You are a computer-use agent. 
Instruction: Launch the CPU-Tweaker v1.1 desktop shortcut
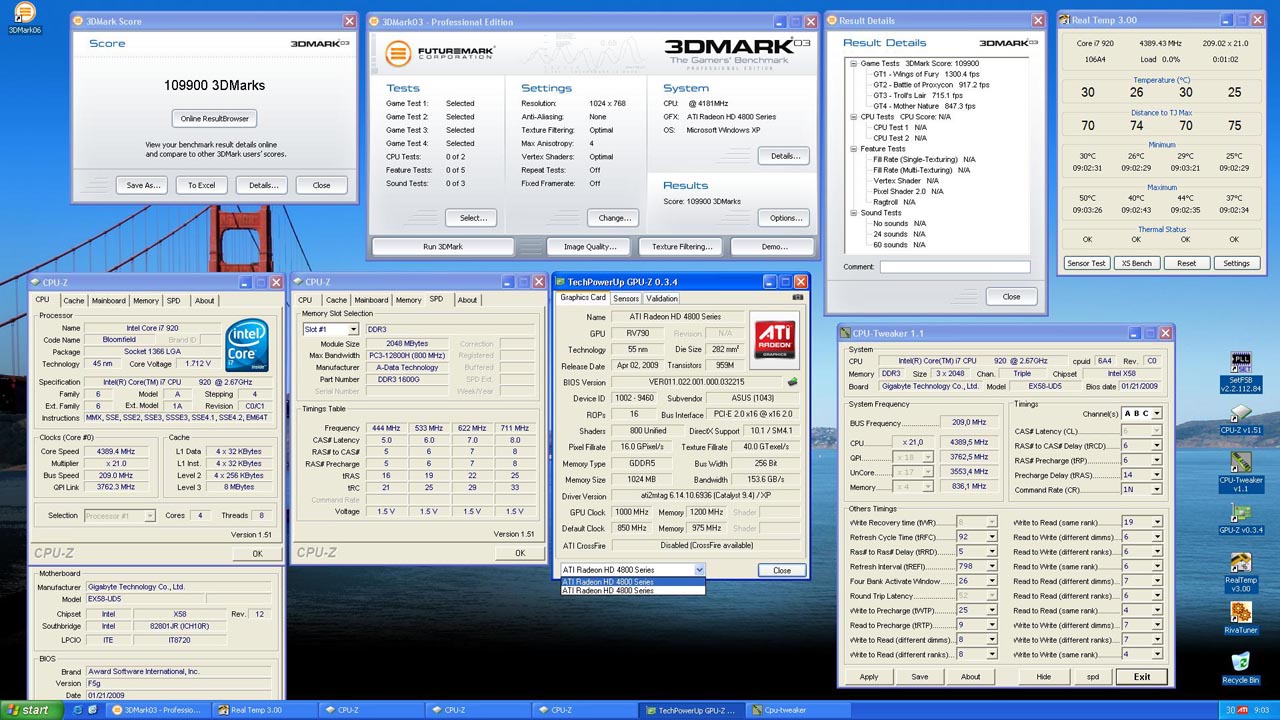coord(1240,472)
